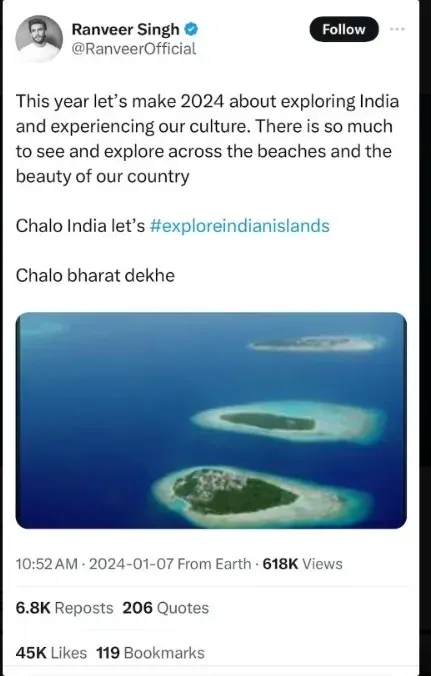Click the blue verified badge
The width and height of the screenshot is (431, 676).
[191, 29]
